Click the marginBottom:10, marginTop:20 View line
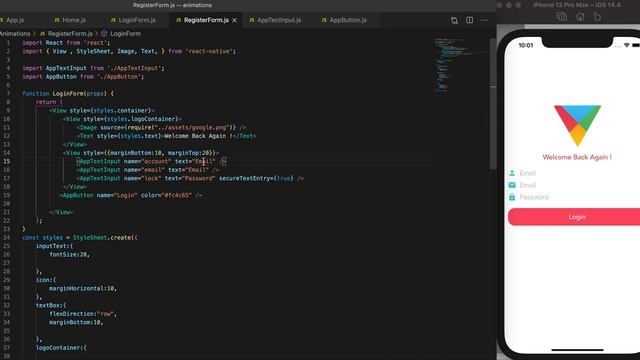The width and height of the screenshot is (640, 360). pyautogui.click(x=141, y=153)
